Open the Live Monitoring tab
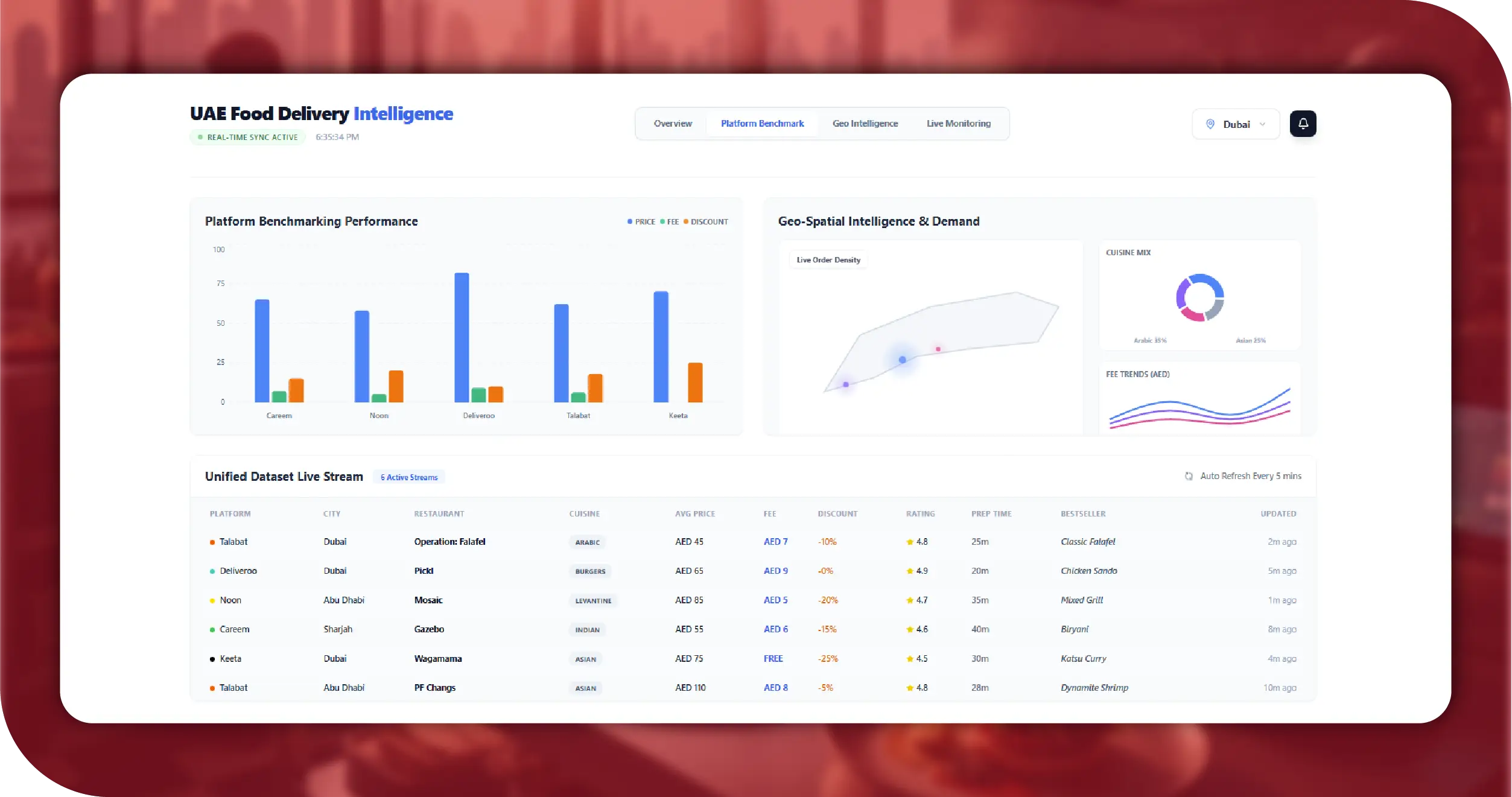Screen dimensions: 1512x797 point(958,124)
